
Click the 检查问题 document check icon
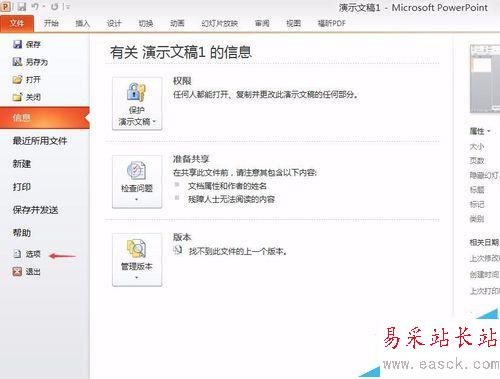pyautogui.click(x=136, y=170)
